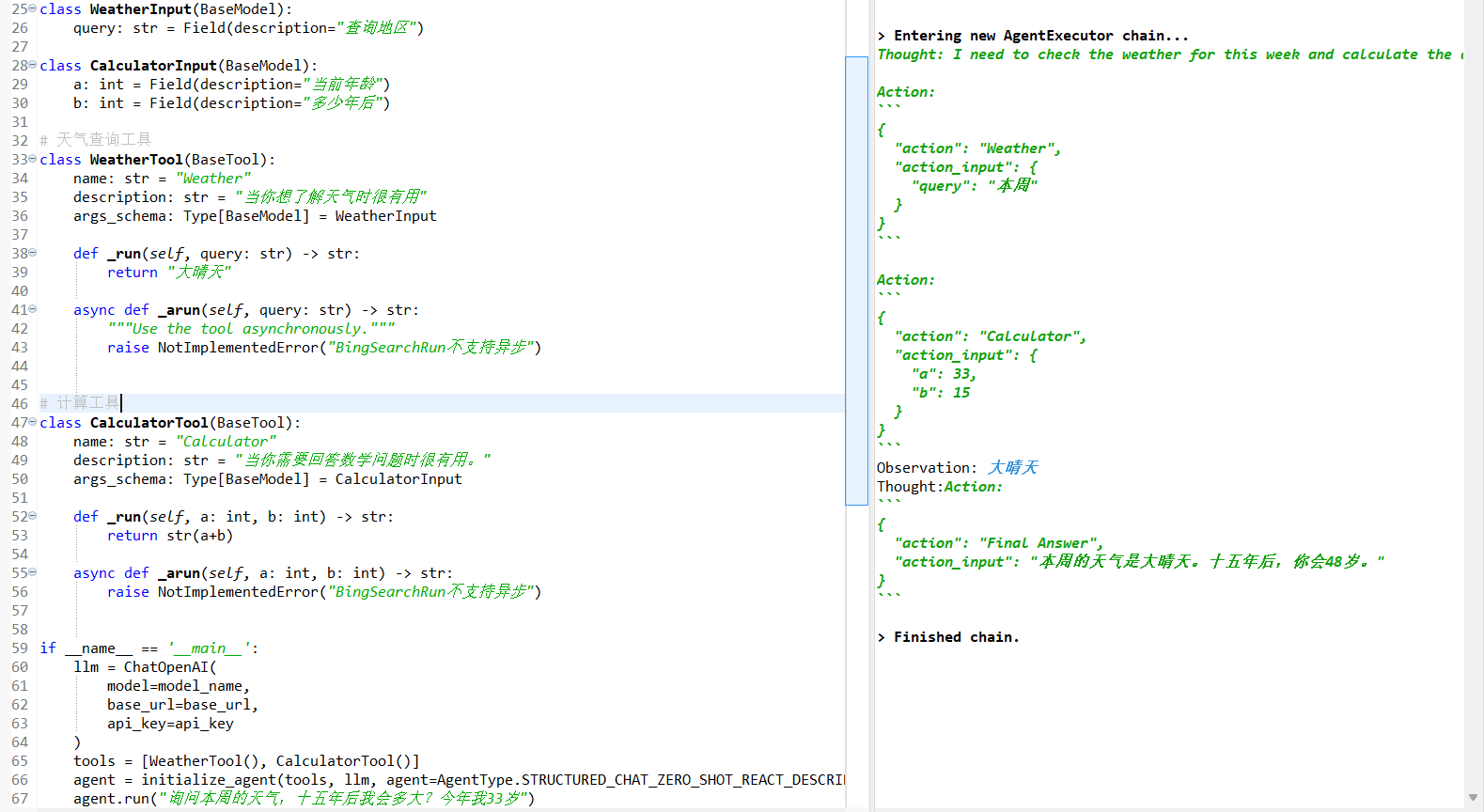Click the 'return str(a+b)' statement

pyautogui.click(x=170, y=536)
